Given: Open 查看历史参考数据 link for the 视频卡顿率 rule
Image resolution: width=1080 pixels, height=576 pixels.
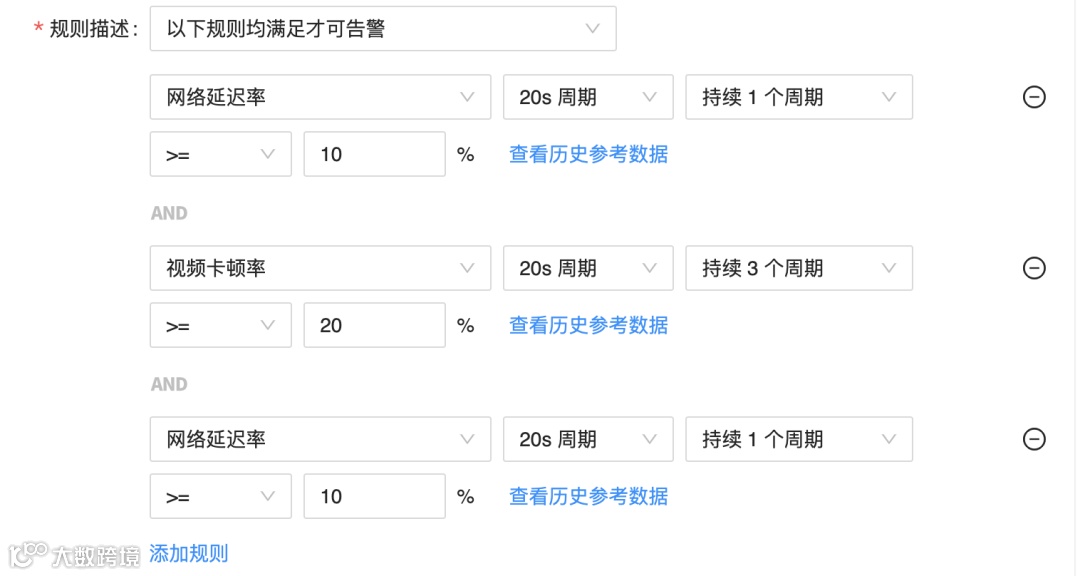Looking at the screenshot, I should [588, 326].
